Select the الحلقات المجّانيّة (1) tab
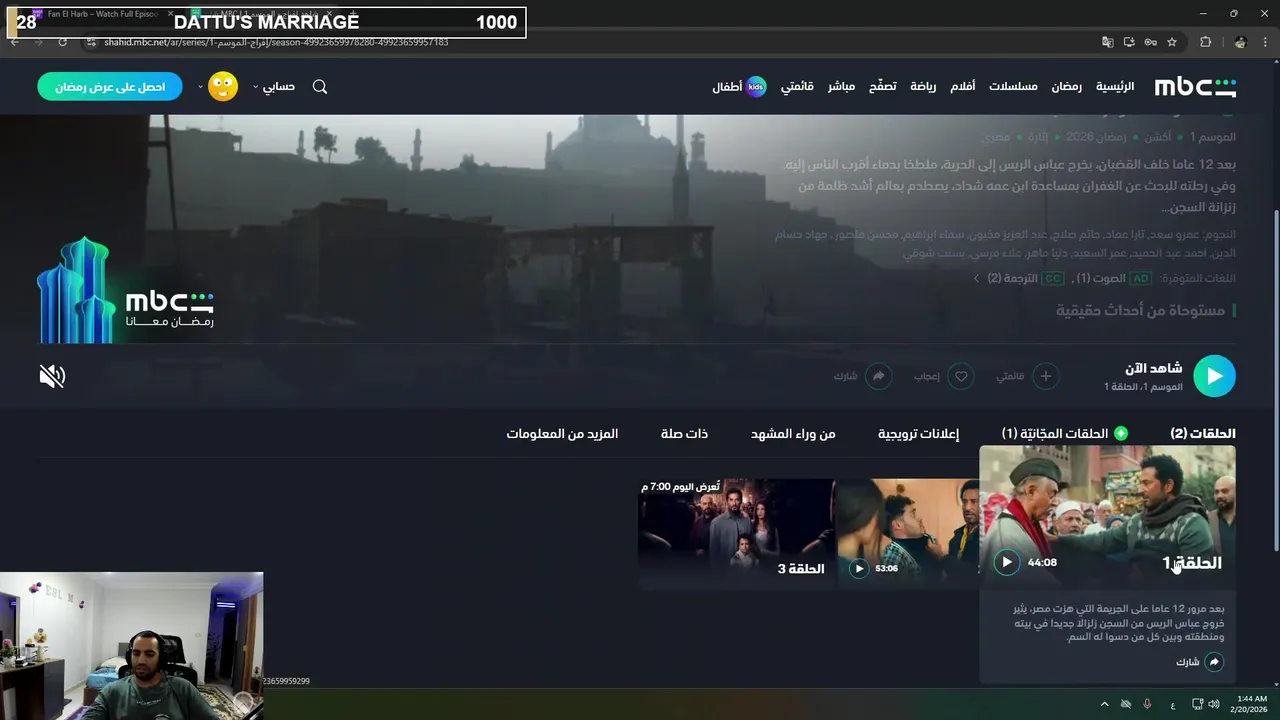1280x720 pixels. click(x=1065, y=434)
